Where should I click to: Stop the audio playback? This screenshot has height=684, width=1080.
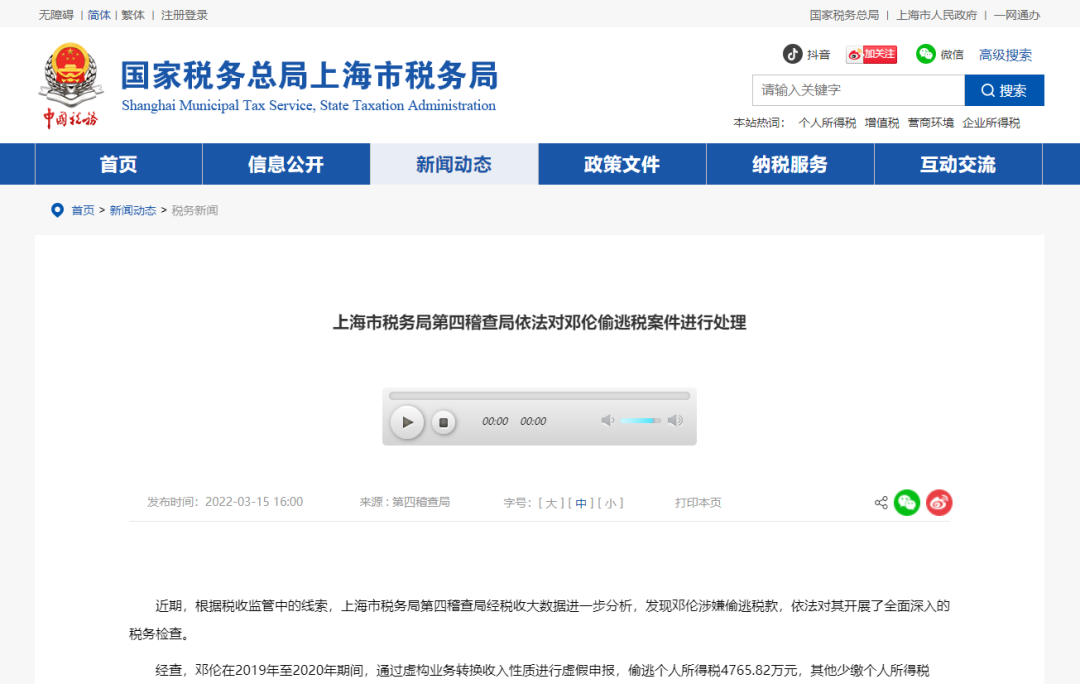(x=444, y=422)
